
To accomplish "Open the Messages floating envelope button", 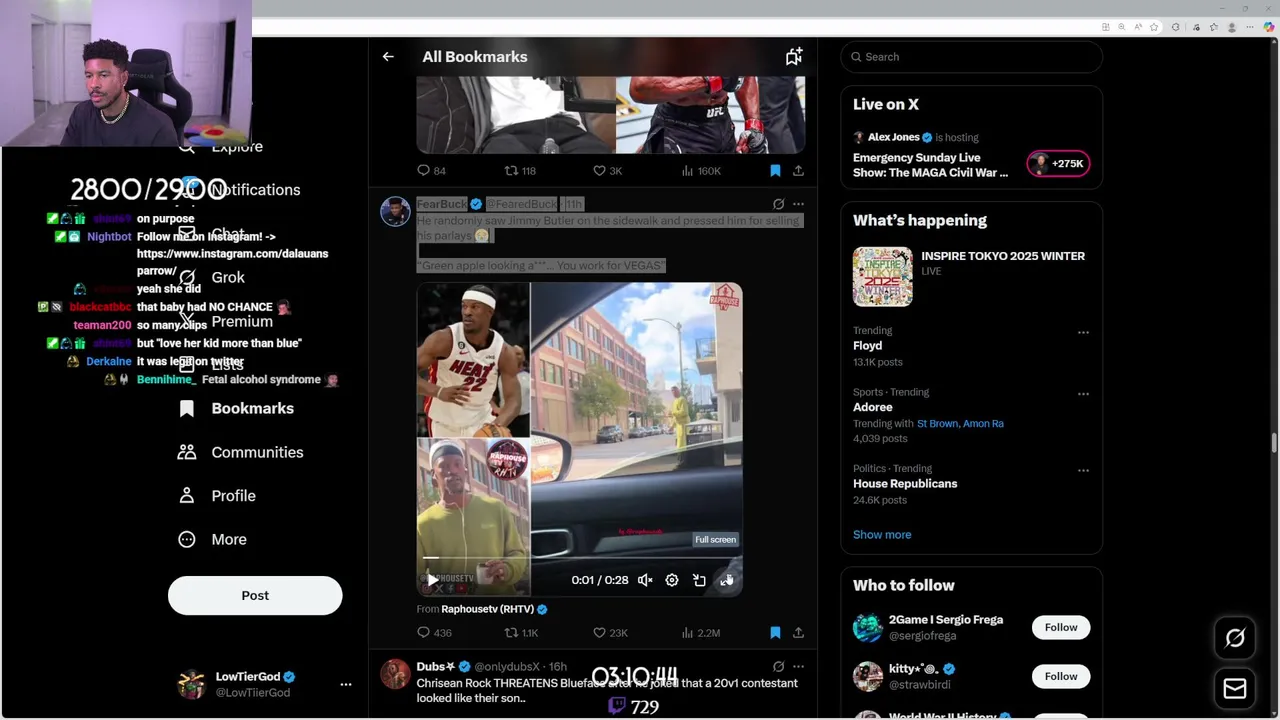I will click(1235, 688).
